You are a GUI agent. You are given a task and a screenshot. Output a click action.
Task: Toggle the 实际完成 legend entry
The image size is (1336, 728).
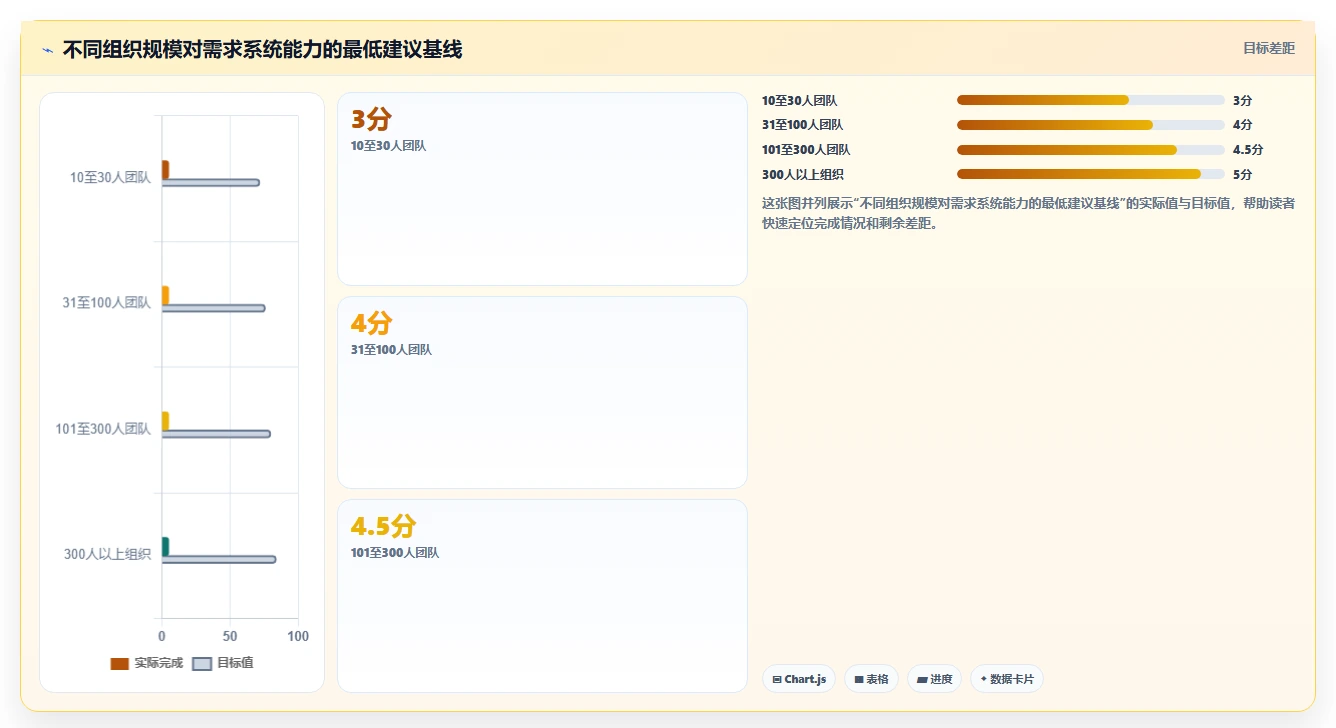tap(146, 663)
